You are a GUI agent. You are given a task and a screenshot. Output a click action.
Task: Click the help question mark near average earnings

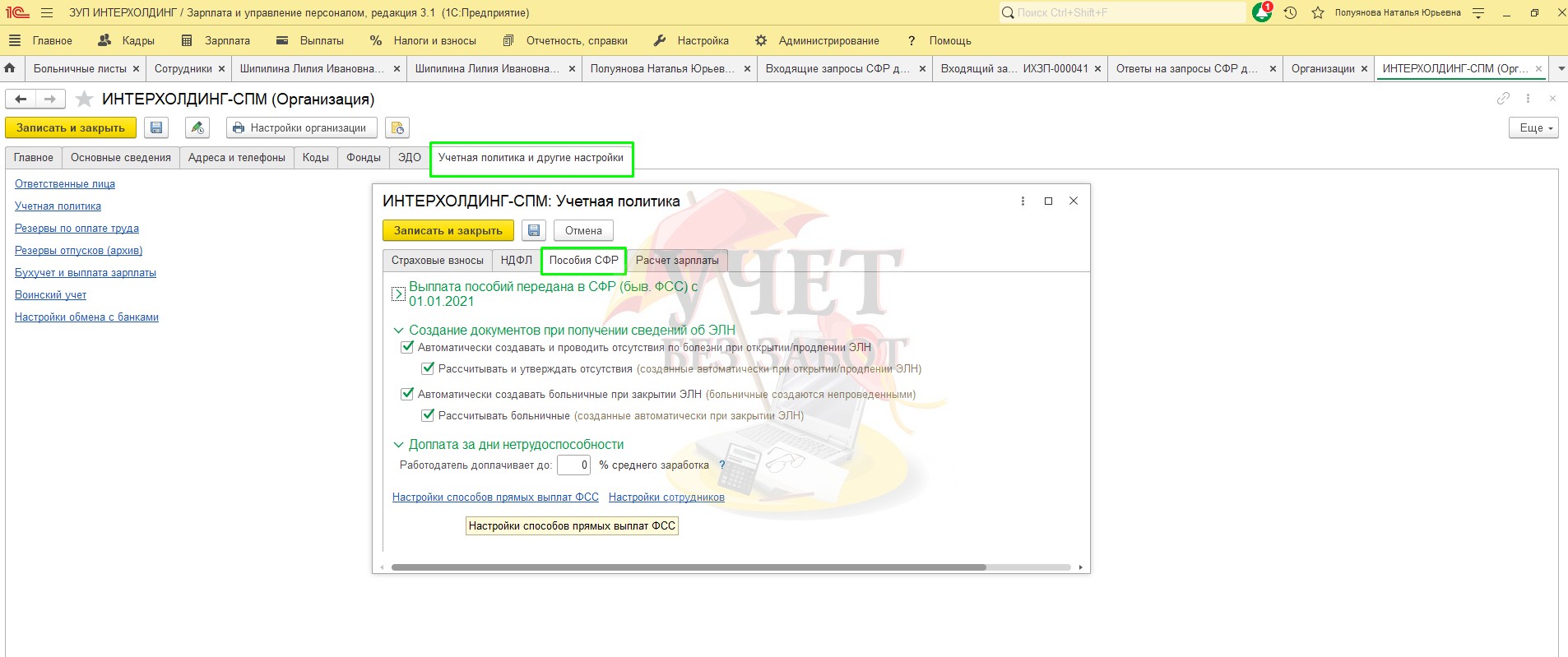pyautogui.click(x=722, y=465)
